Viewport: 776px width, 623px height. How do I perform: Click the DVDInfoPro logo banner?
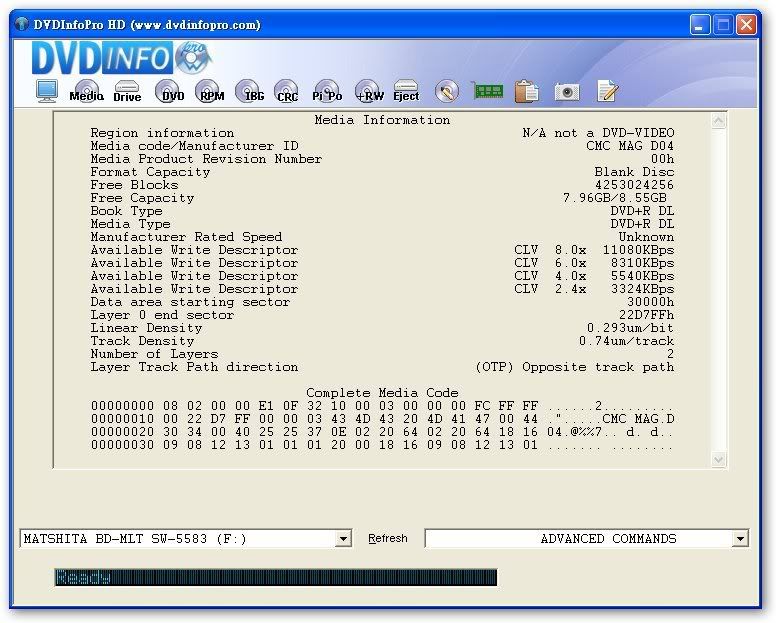(122, 58)
